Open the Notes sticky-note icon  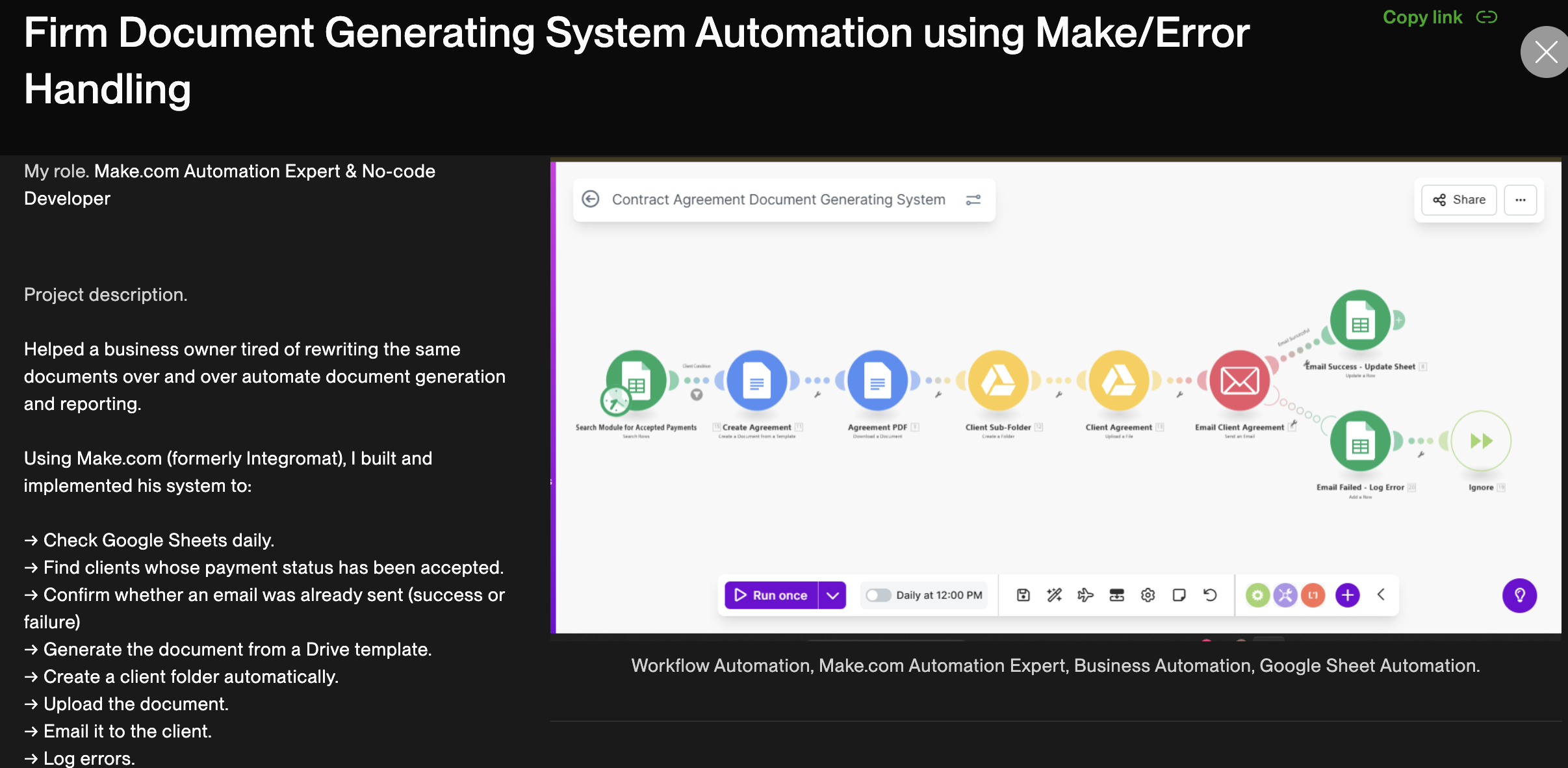1179,595
